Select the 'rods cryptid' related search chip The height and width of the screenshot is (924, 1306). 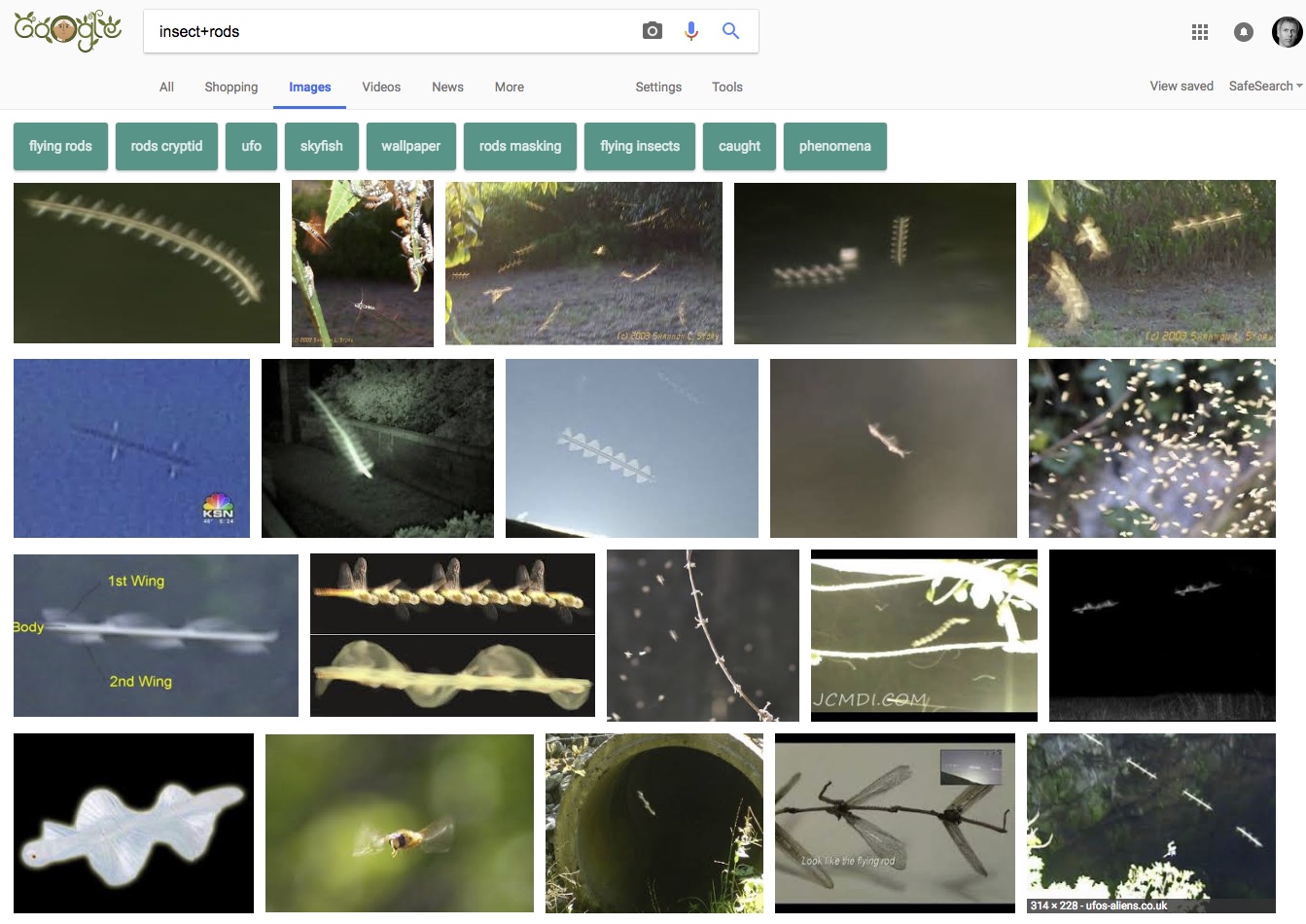[x=166, y=146]
